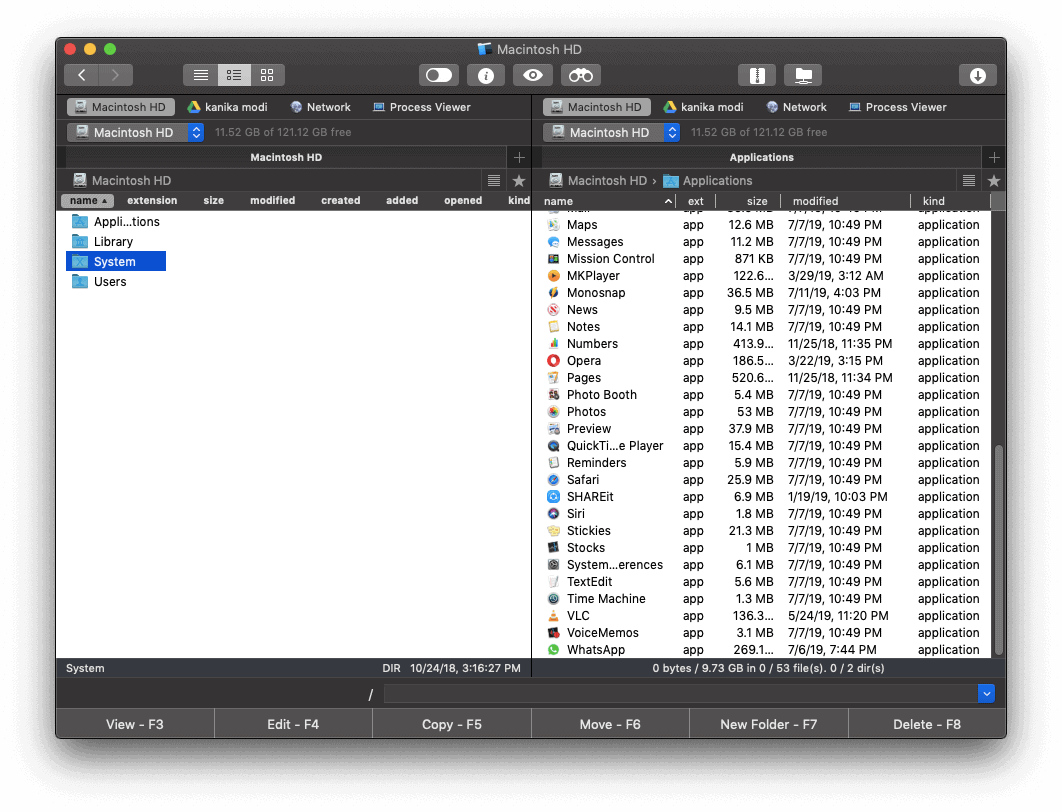Select the VLC app icon
Viewport: 1062px width, 812px height.
point(553,616)
